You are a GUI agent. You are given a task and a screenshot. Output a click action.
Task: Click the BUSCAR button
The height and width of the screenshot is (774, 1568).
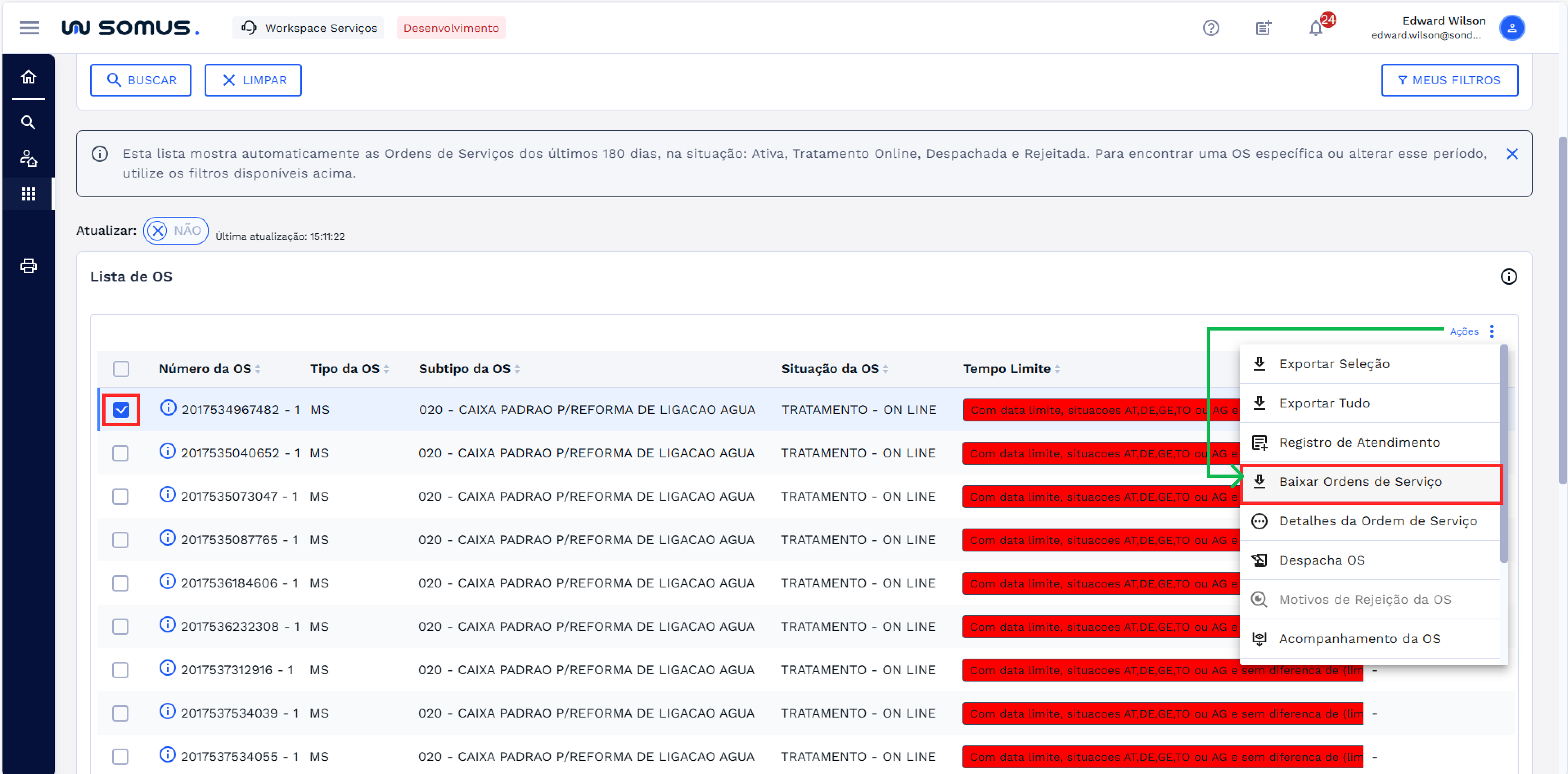[x=141, y=80]
